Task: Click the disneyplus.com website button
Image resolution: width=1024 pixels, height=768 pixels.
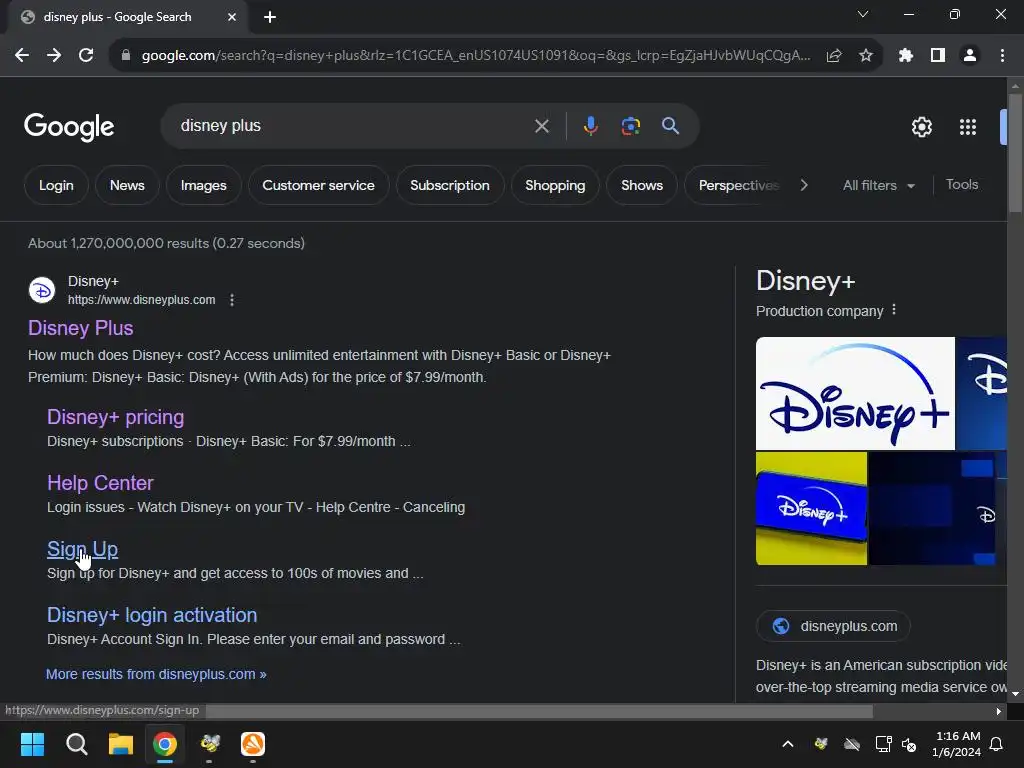Action: coord(833,626)
